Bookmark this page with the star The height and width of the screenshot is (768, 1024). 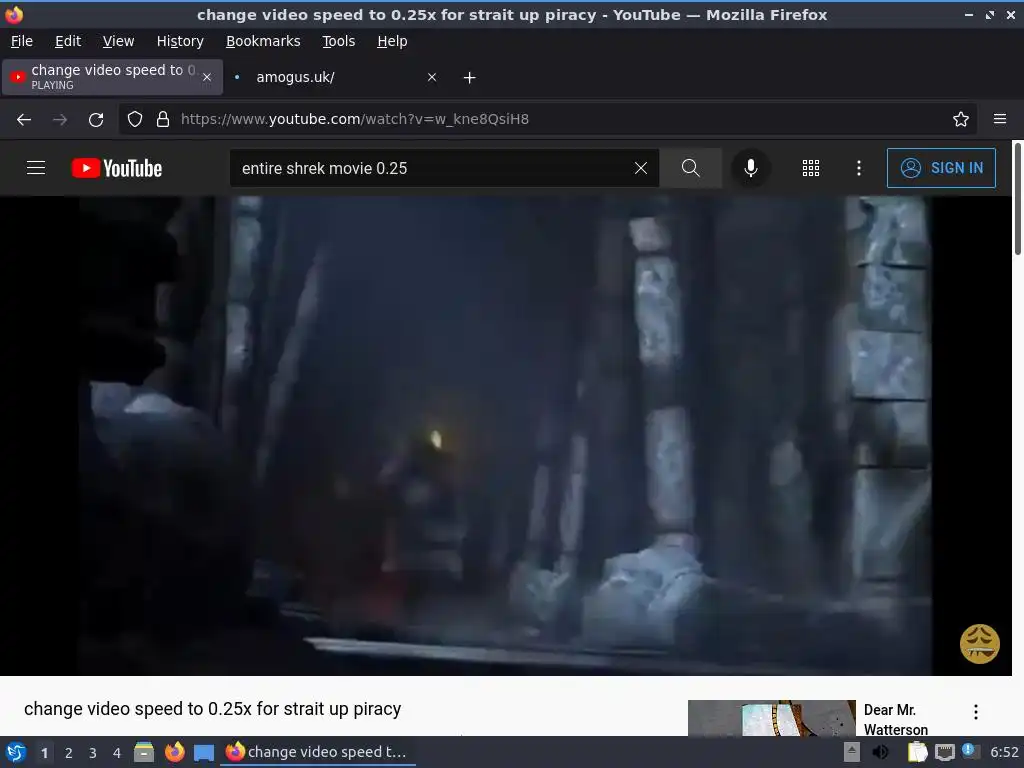tap(961, 120)
